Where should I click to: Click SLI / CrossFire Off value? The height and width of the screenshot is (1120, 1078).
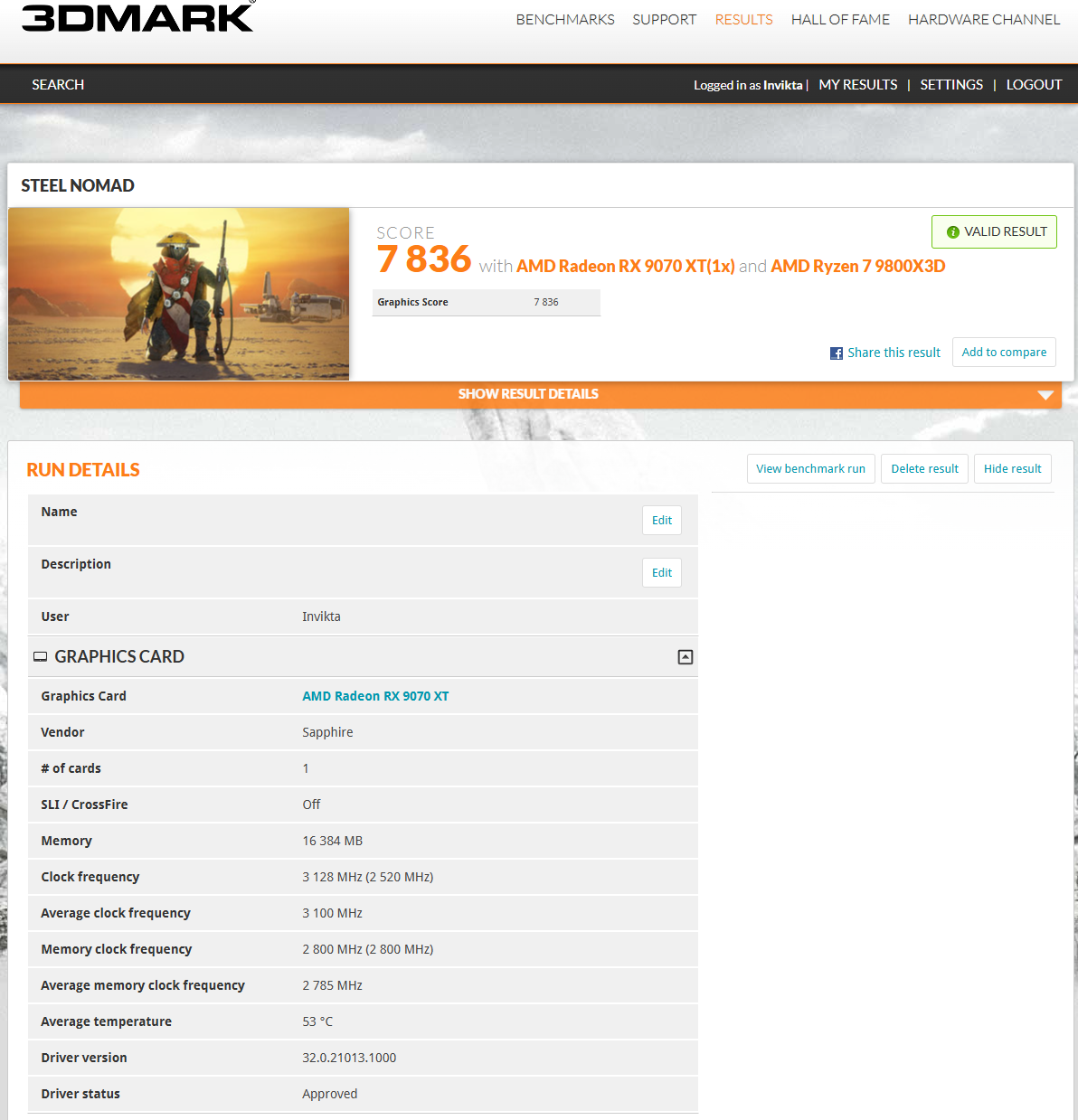[x=311, y=805]
